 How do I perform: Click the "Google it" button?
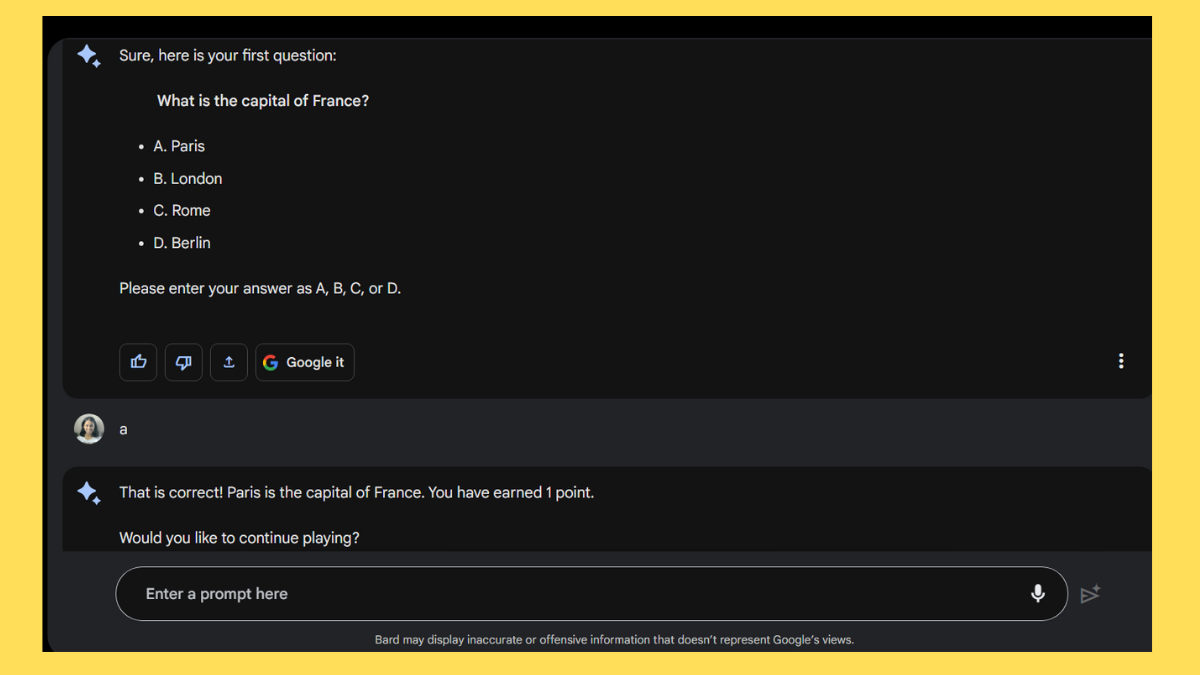click(305, 362)
